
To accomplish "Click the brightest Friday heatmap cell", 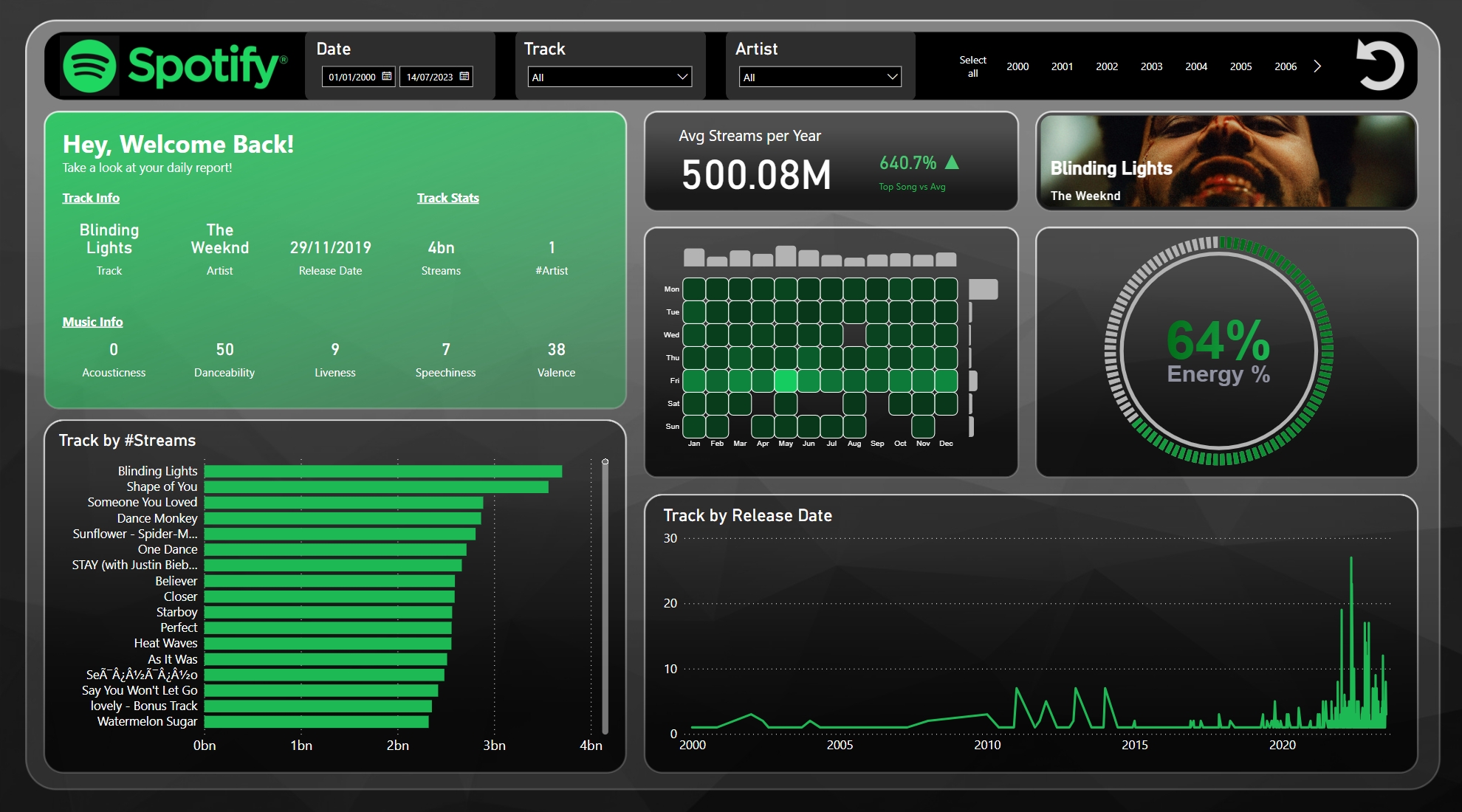I will pyautogui.click(x=786, y=381).
